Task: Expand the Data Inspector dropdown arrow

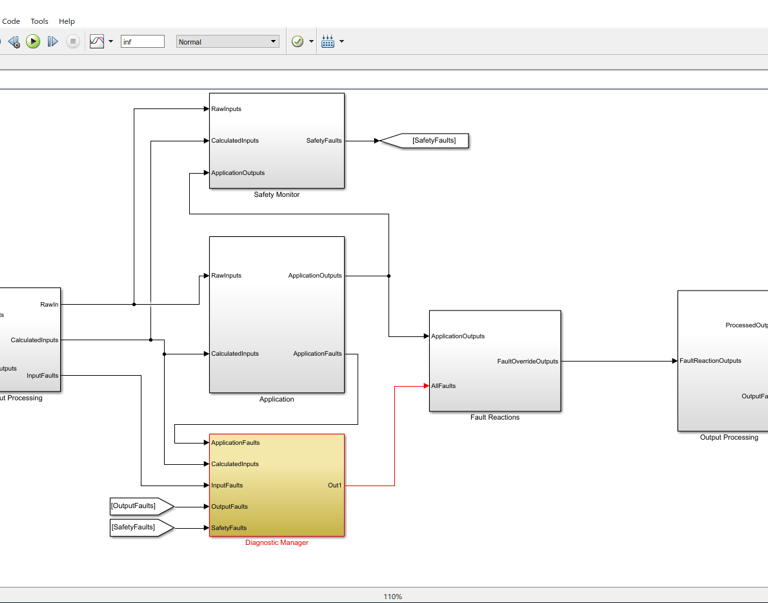Action: [x=111, y=42]
